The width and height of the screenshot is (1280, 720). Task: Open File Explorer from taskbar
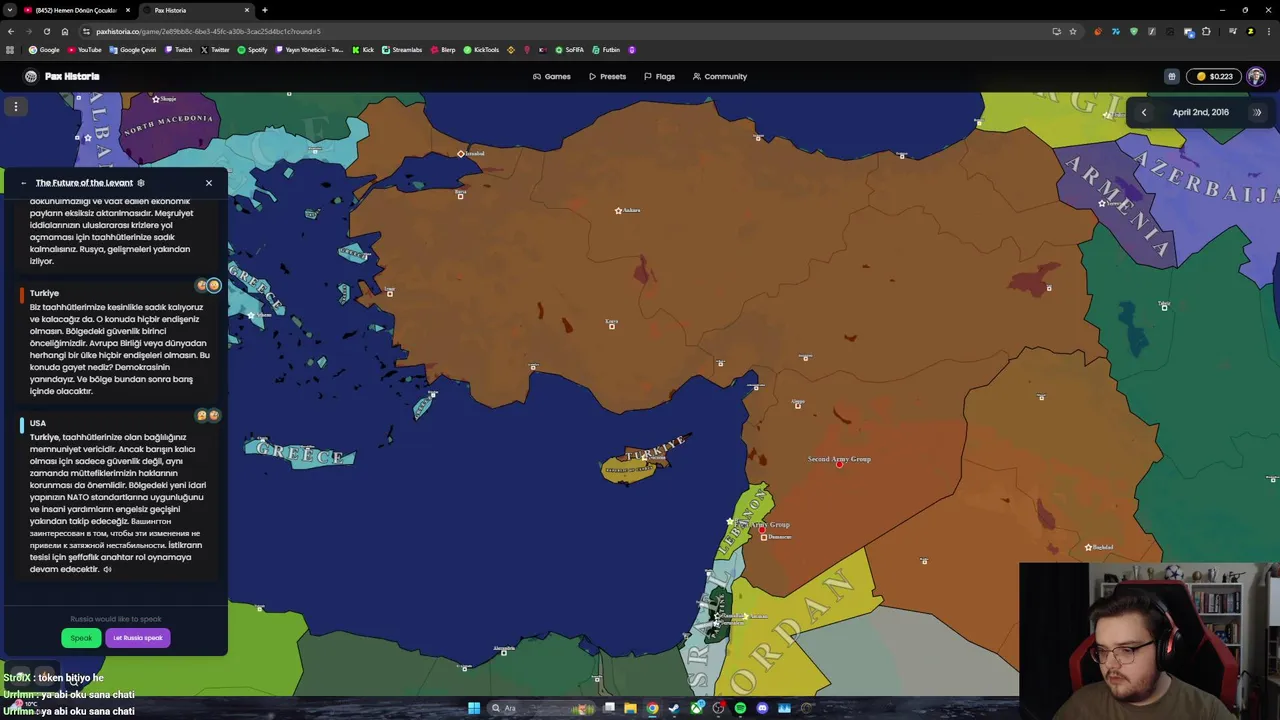tap(630, 708)
